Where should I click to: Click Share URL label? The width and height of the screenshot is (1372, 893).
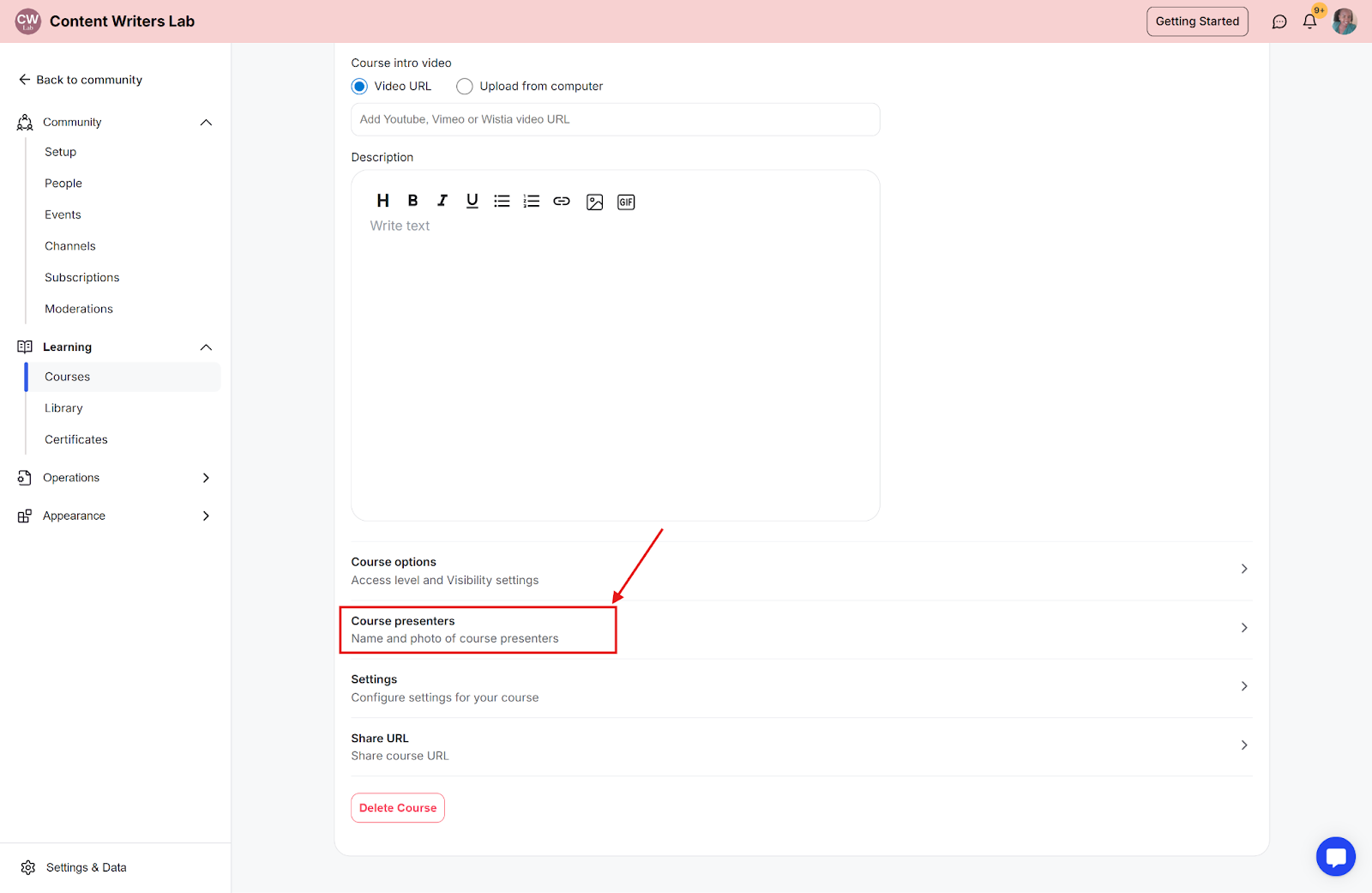pos(380,739)
